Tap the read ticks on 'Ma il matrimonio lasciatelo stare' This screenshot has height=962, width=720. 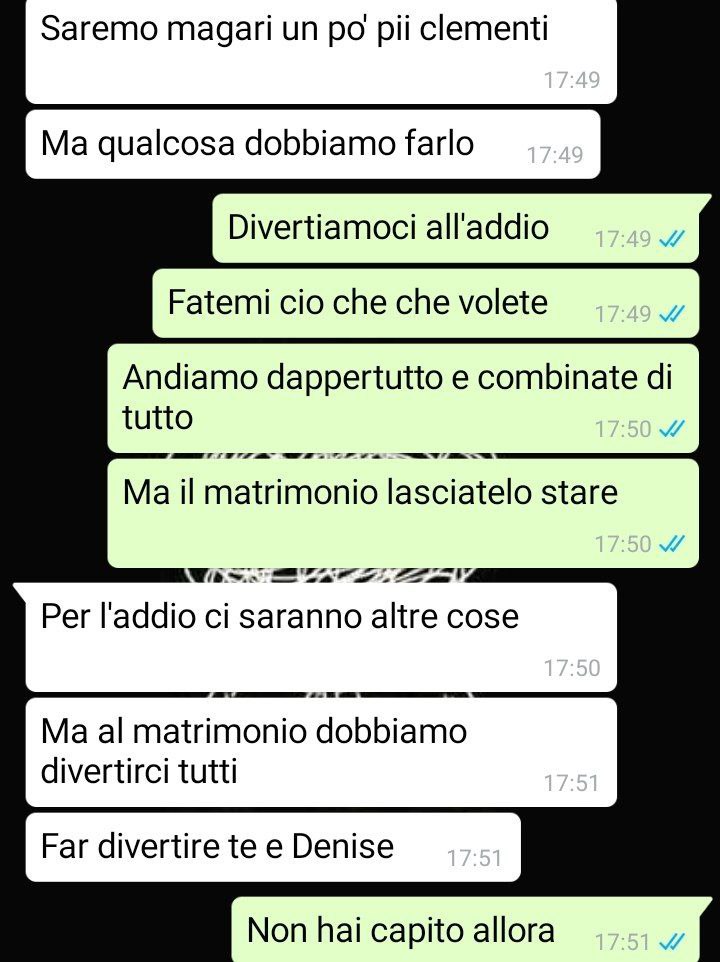(672, 544)
